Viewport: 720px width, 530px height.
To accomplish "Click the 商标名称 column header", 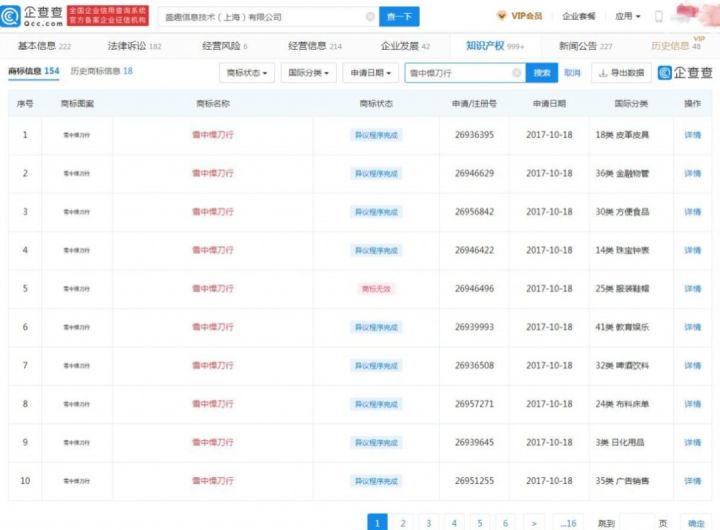I will 213,104.
